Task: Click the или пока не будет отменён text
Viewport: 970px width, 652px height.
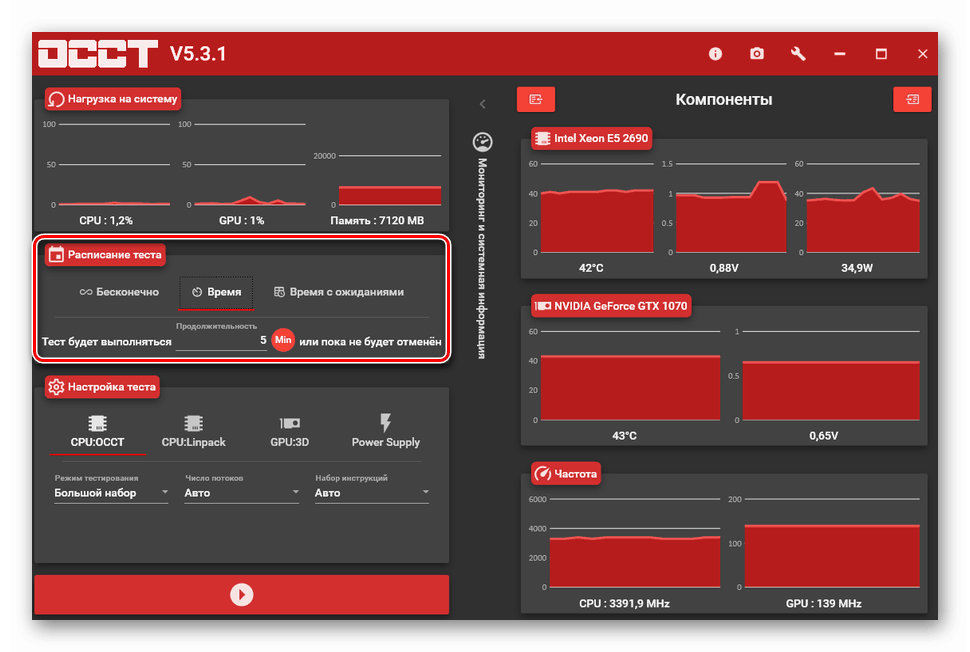Action: (371, 342)
